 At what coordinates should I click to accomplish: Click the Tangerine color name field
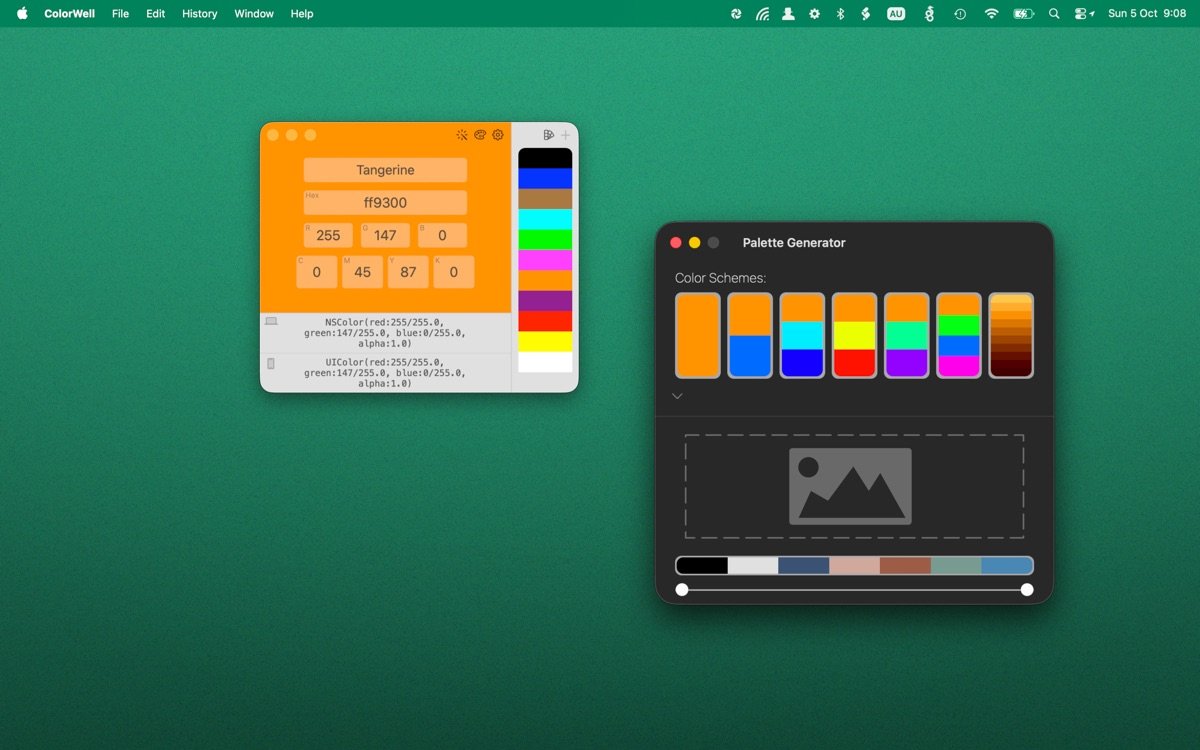click(x=385, y=170)
